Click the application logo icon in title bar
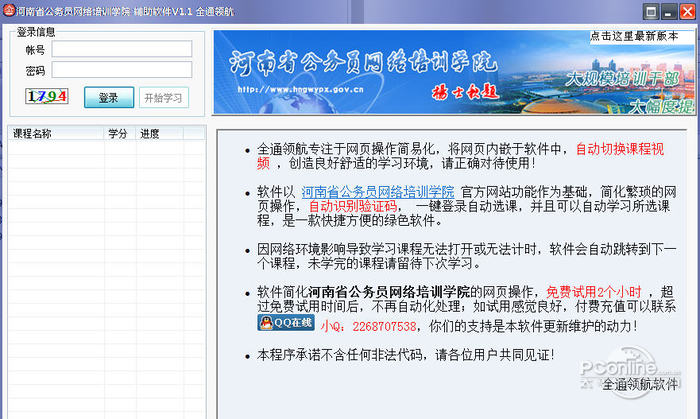This screenshot has width=700, height=419. [x=9, y=10]
